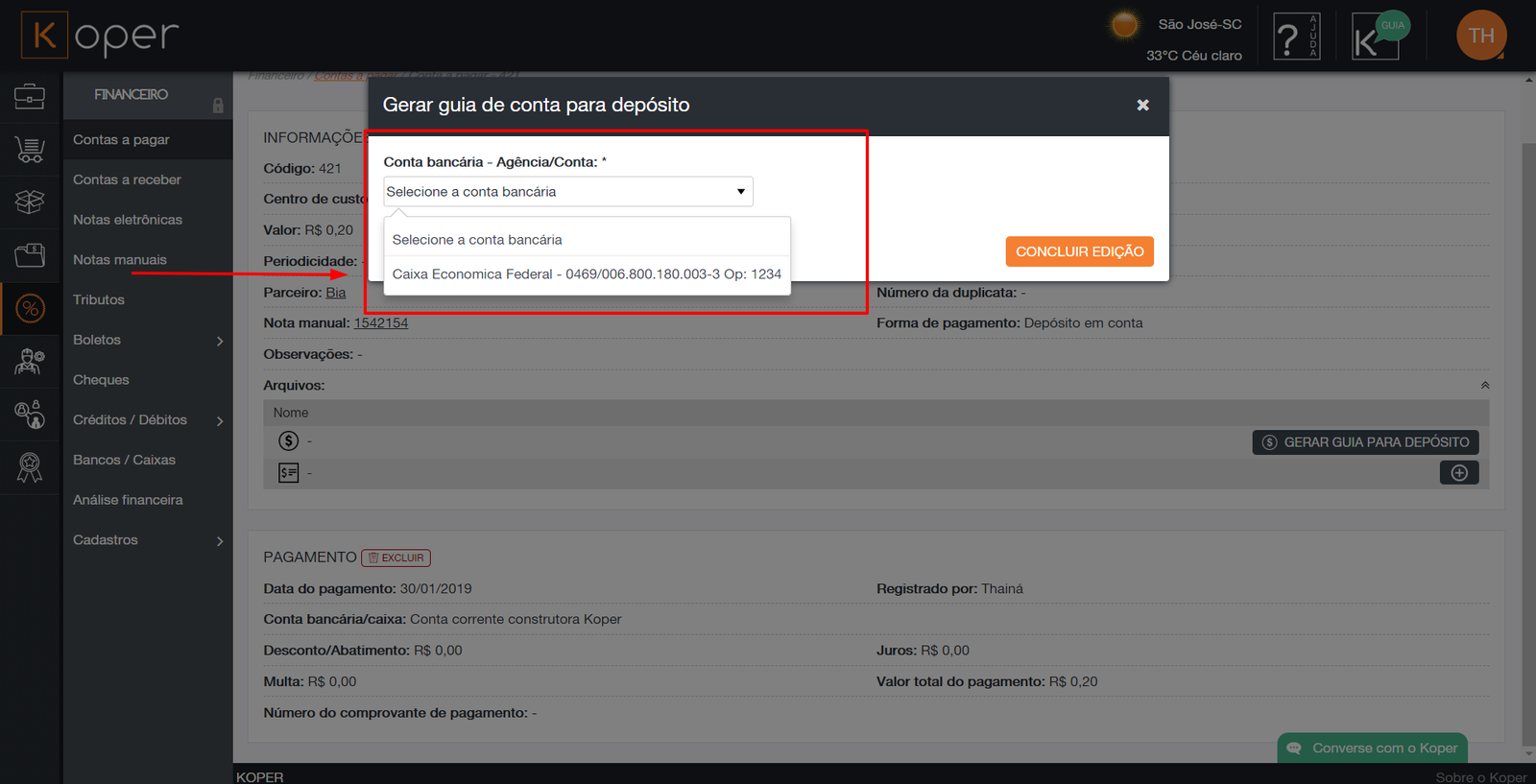Close the deposit guide dialog

1142,106
